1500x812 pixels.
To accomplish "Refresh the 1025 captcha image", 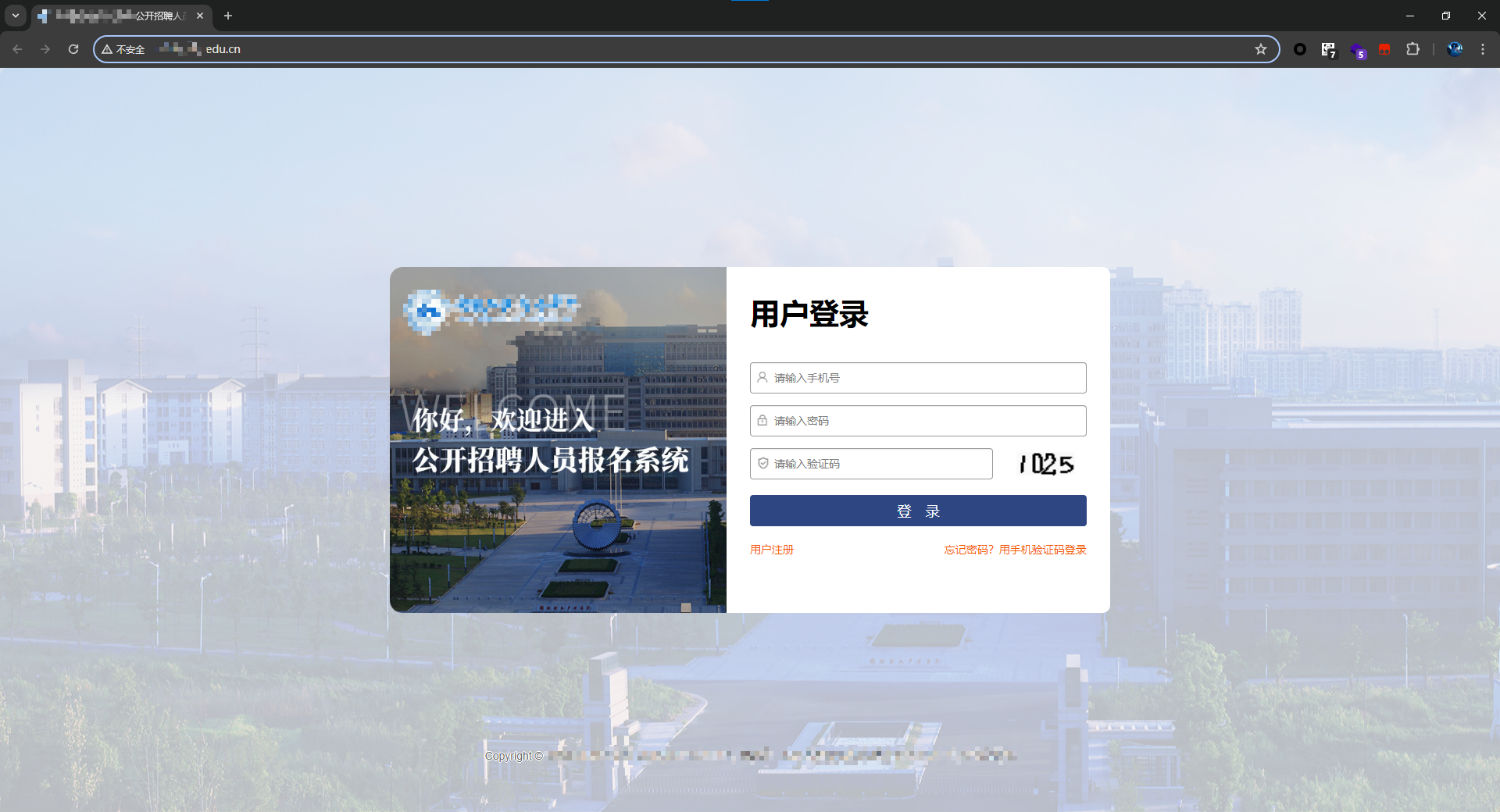I will pos(1046,464).
